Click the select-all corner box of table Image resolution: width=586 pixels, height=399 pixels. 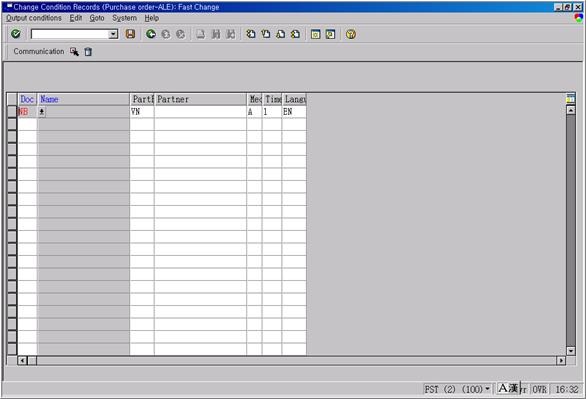(12, 99)
